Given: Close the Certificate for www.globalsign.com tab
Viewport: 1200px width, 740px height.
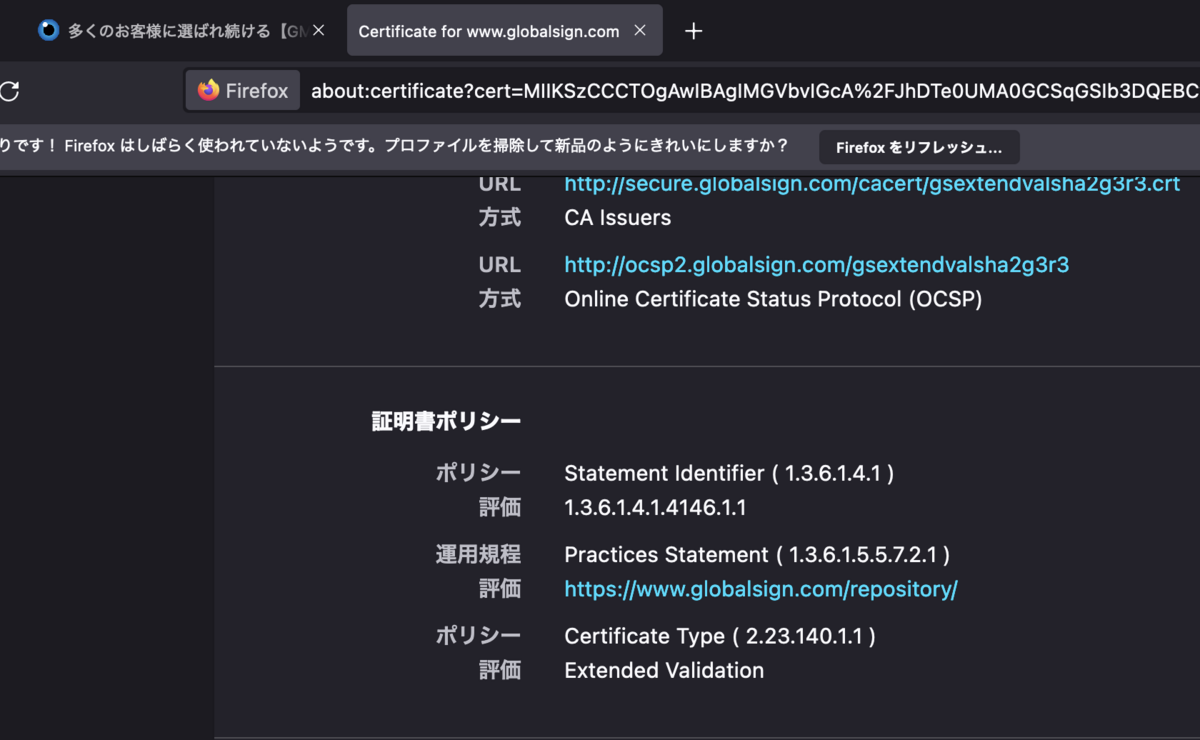Looking at the screenshot, I should pos(640,31).
